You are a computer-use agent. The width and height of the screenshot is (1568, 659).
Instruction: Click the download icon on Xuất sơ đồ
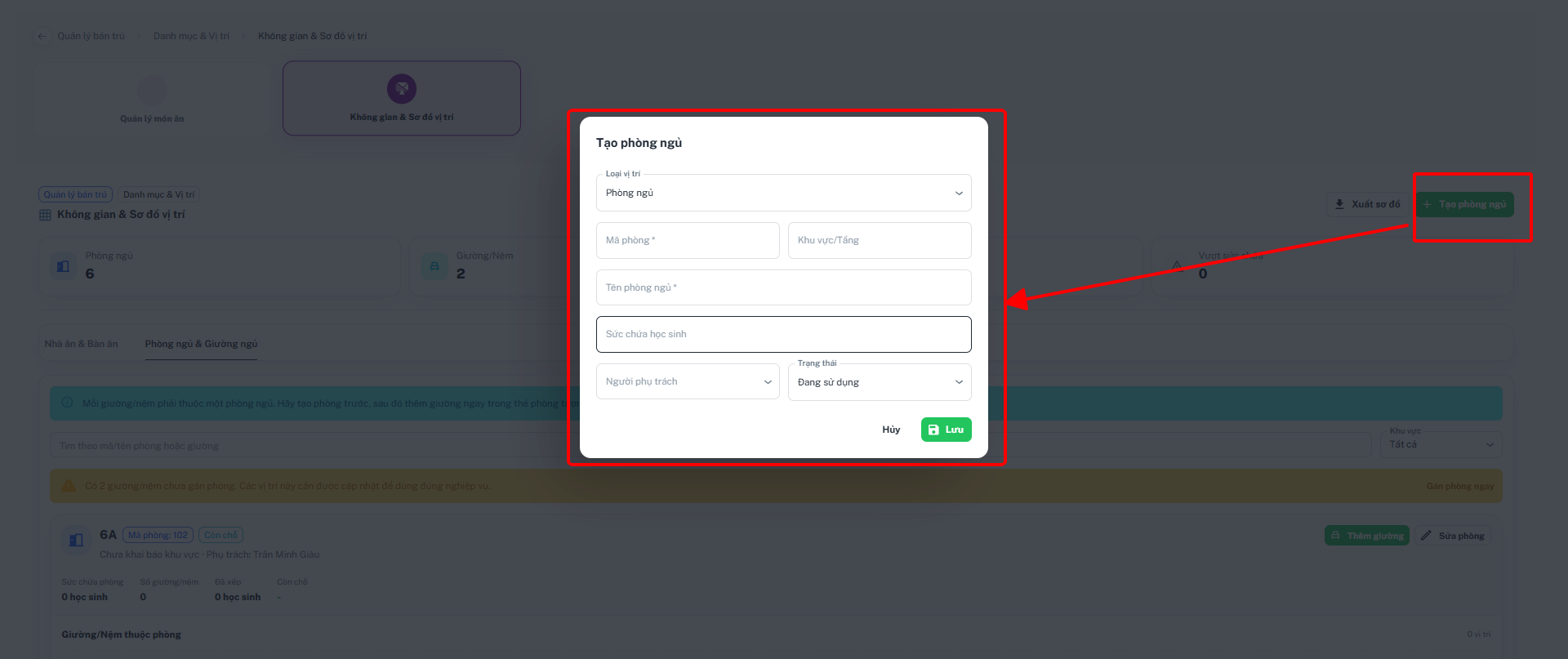1339,204
